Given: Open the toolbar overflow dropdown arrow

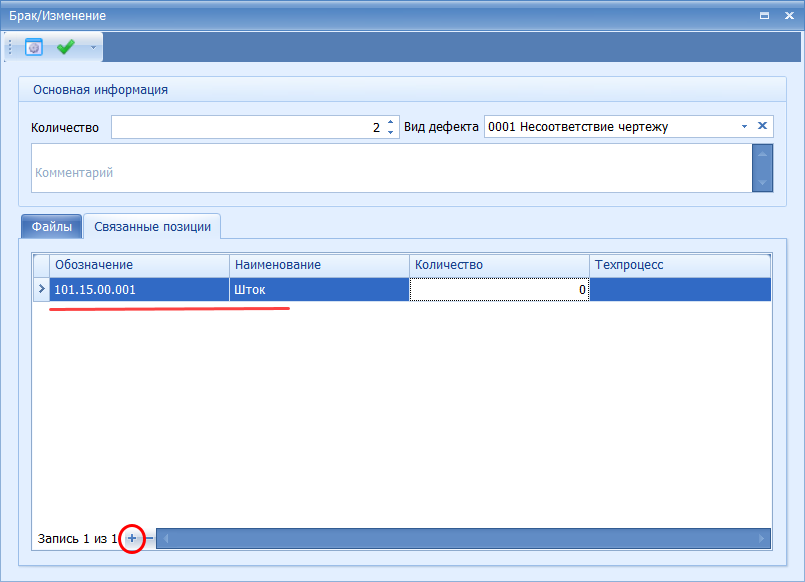Looking at the screenshot, I should (x=93, y=47).
